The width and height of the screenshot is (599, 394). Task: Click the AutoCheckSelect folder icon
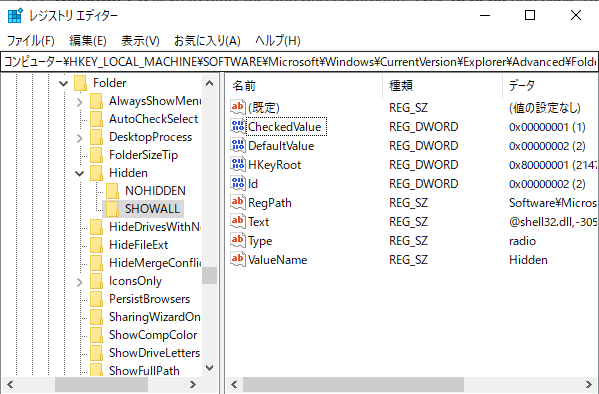tap(96, 119)
